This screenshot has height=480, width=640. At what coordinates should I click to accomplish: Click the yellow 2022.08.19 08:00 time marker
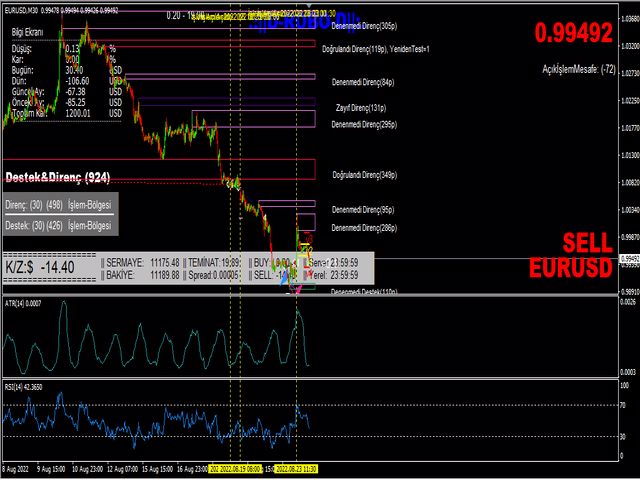tap(240, 469)
